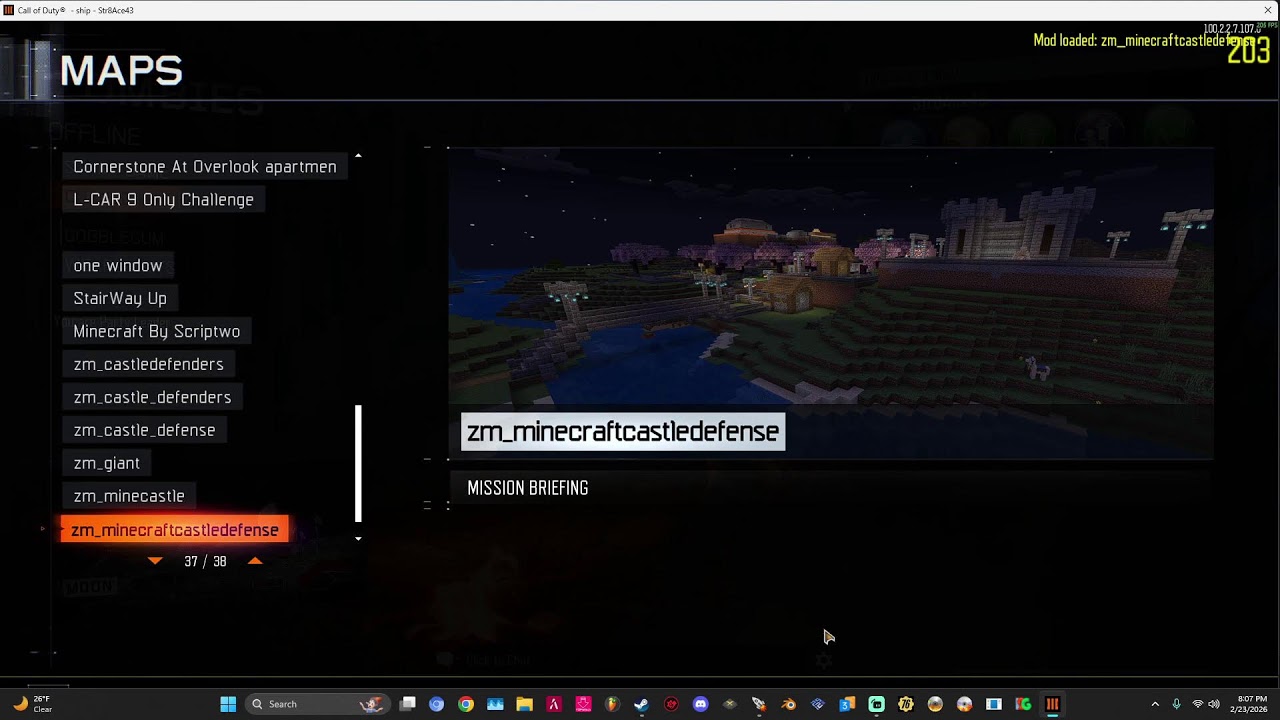The width and height of the screenshot is (1280, 720).
Task: Click the taskbar Search box
Action: click(x=317, y=704)
